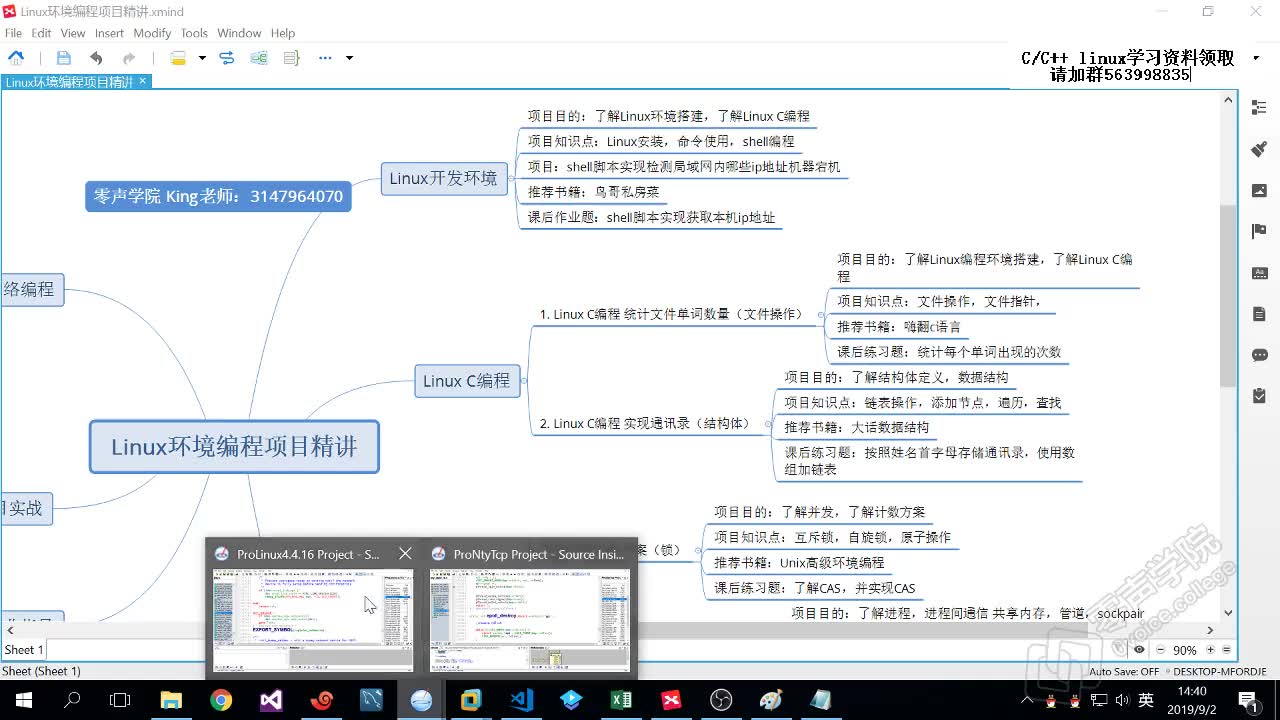Open the Marker panel with flag icon
Image resolution: width=1280 pixels, height=720 pixels.
click(x=1258, y=230)
